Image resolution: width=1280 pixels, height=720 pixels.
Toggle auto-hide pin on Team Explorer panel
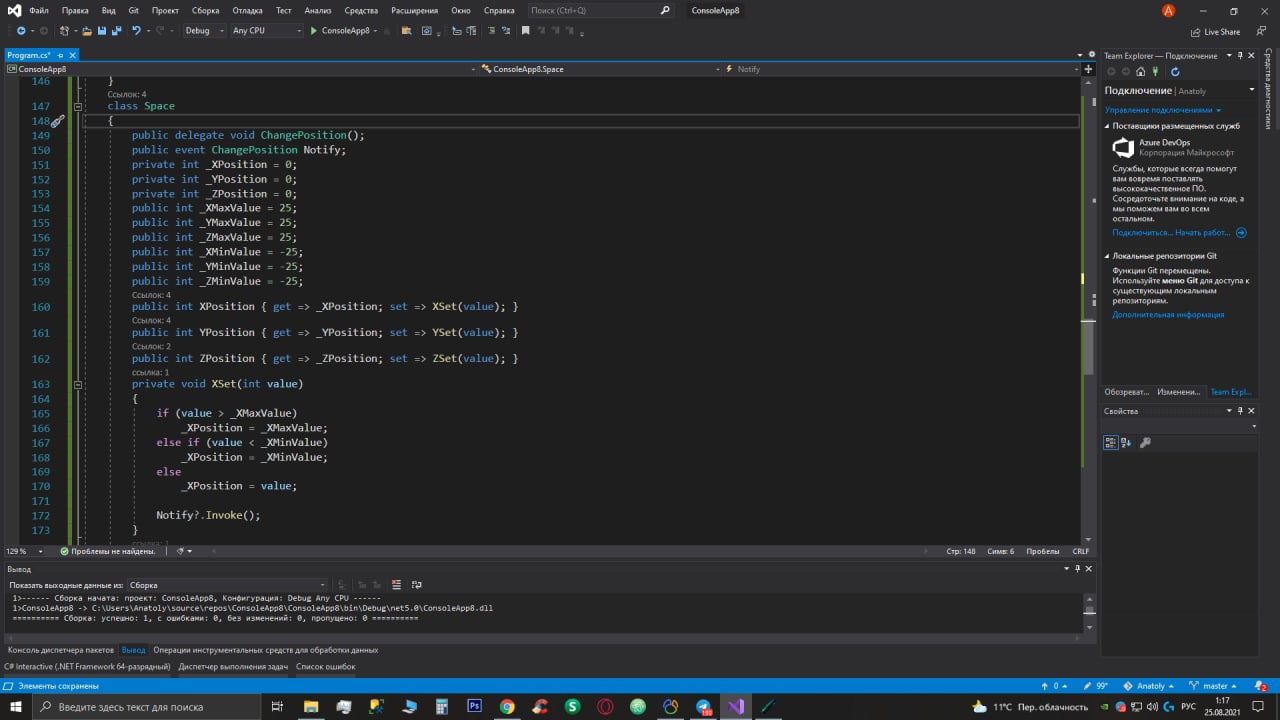click(1240, 55)
